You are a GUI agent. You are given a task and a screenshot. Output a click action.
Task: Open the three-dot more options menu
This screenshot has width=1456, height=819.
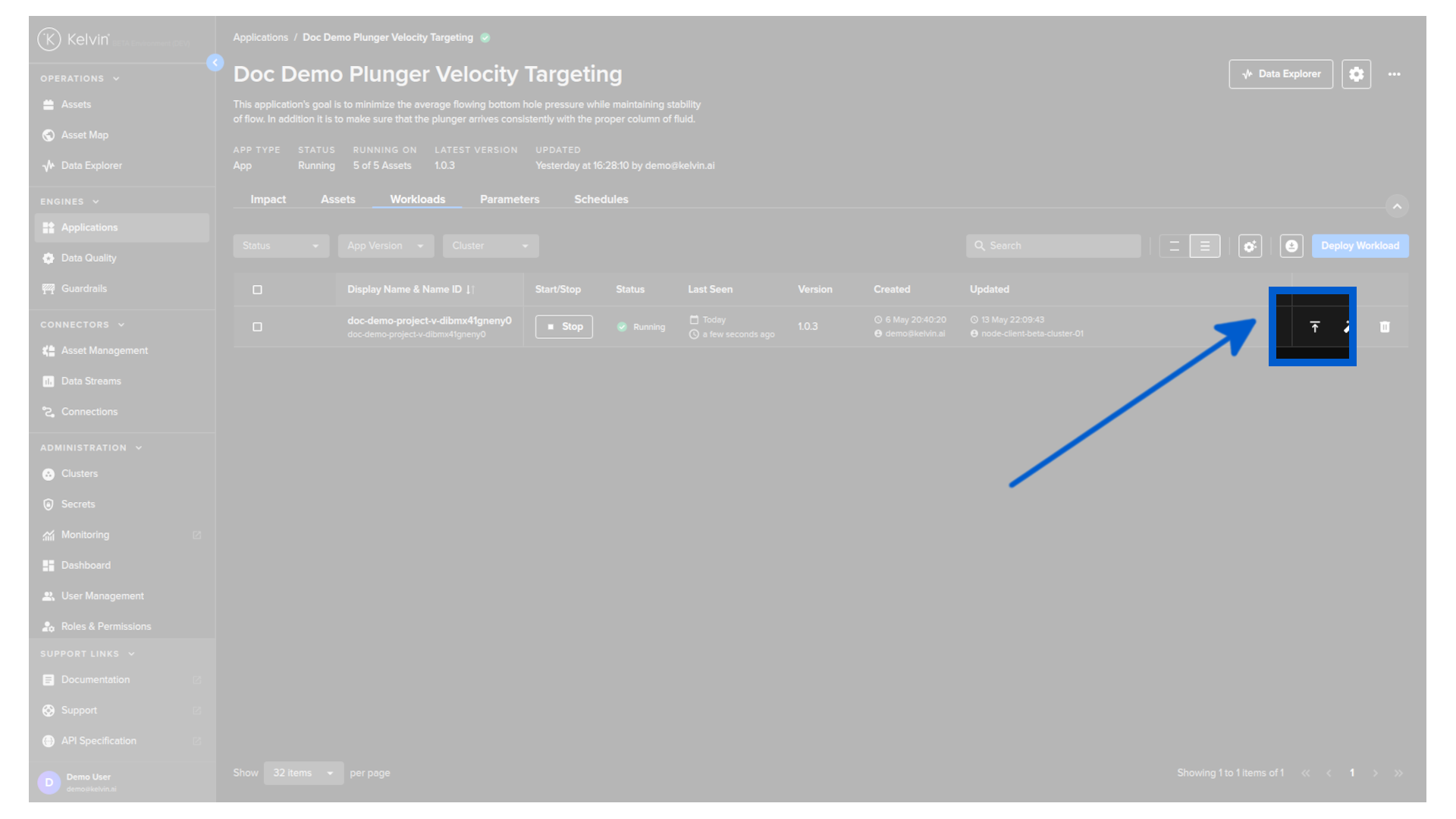click(1395, 74)
